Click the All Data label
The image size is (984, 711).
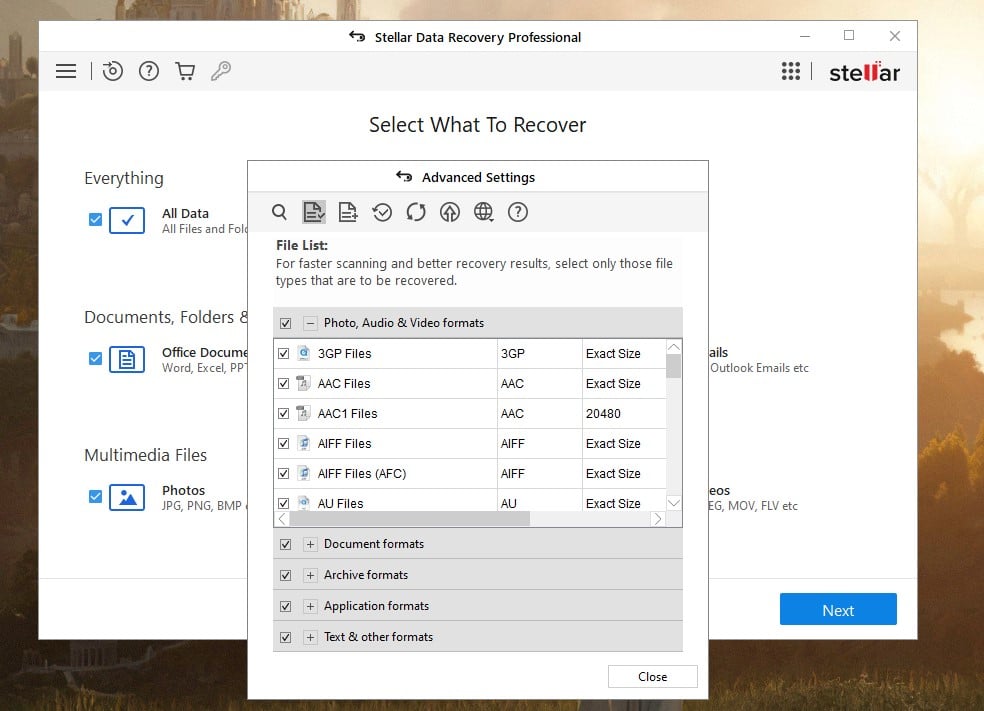[185, 213]
